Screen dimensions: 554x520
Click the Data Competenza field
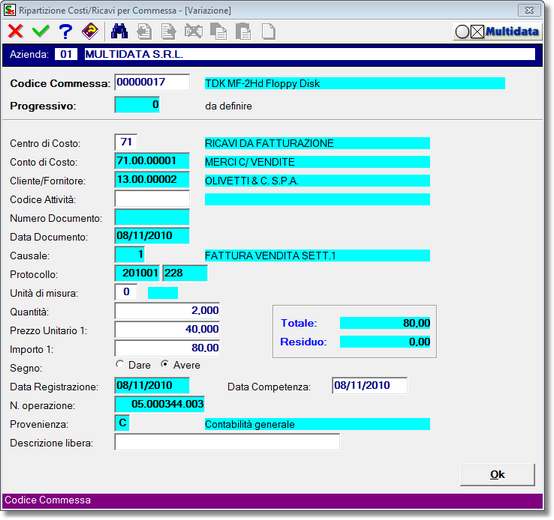pos(370,385)
